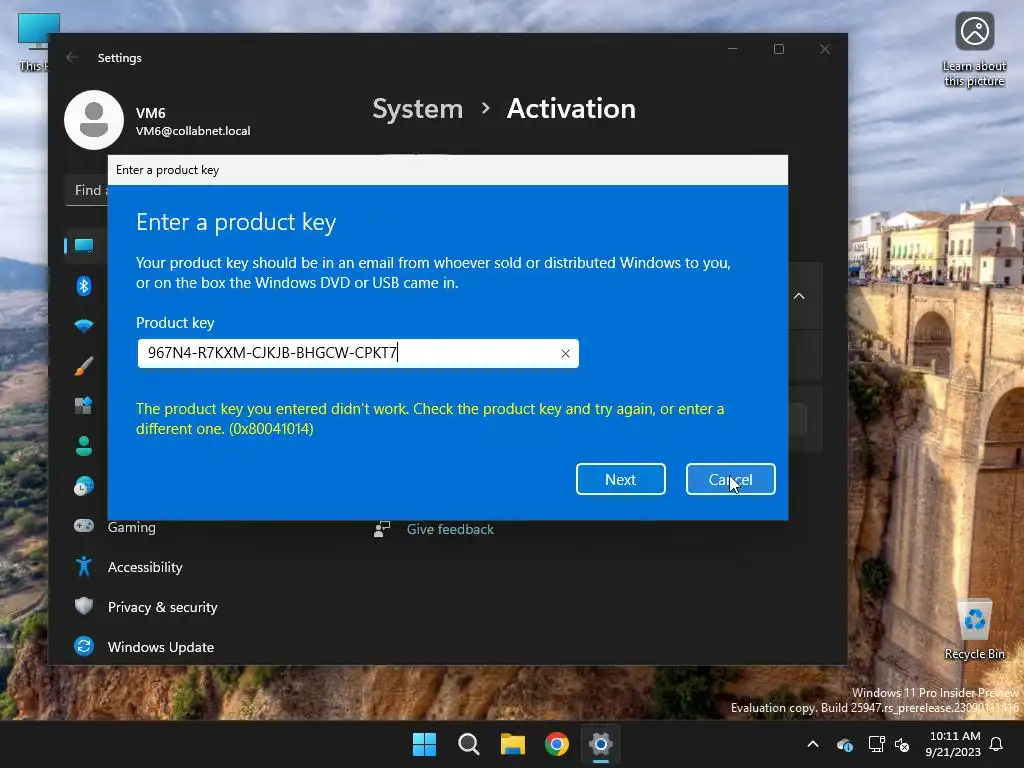The height and width of the screenshot is (768, 1024).
Task: Click the Next button in product key dialog
Action: point(620,479)
